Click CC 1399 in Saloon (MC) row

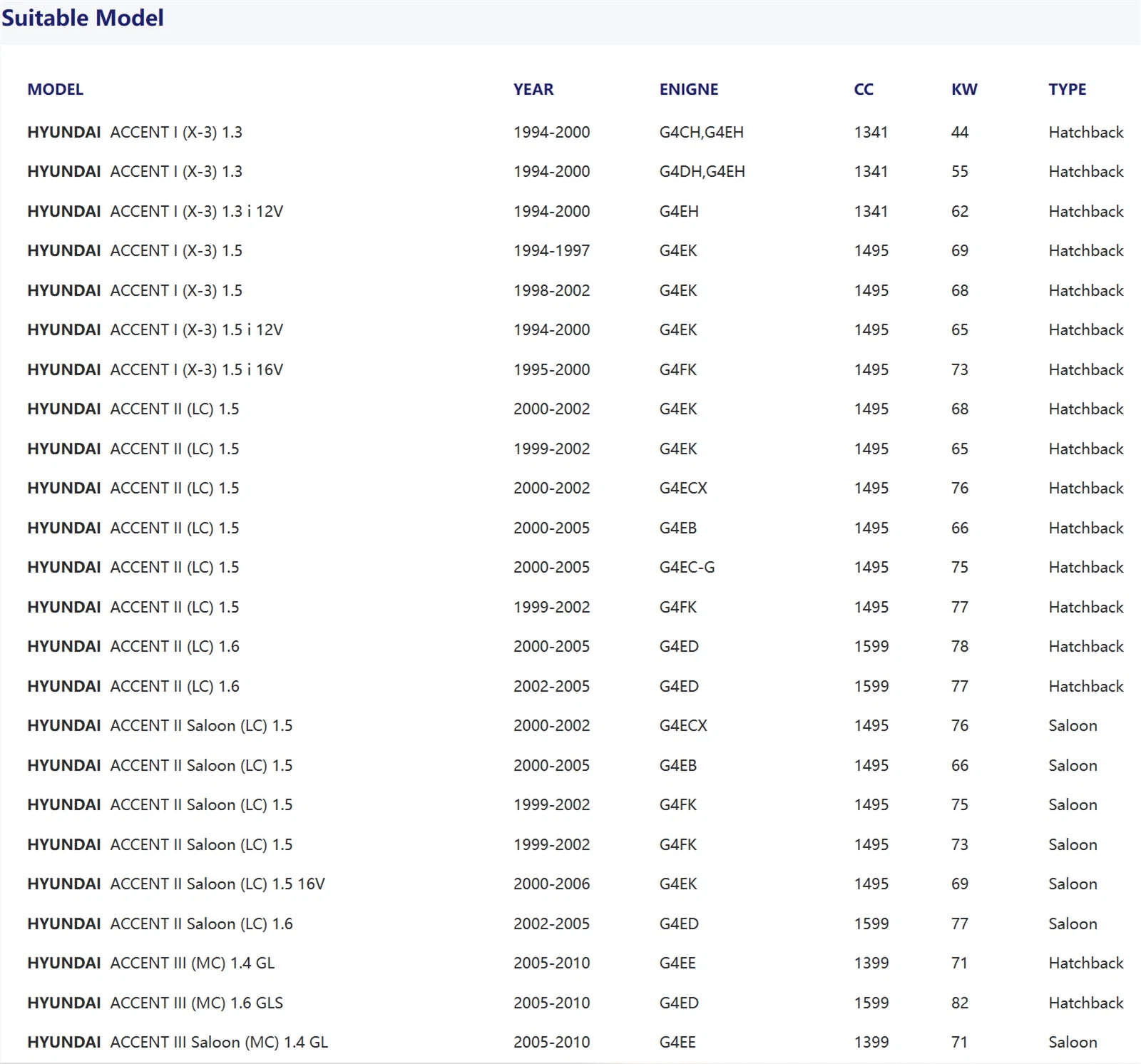click(x=871, y=1042)
